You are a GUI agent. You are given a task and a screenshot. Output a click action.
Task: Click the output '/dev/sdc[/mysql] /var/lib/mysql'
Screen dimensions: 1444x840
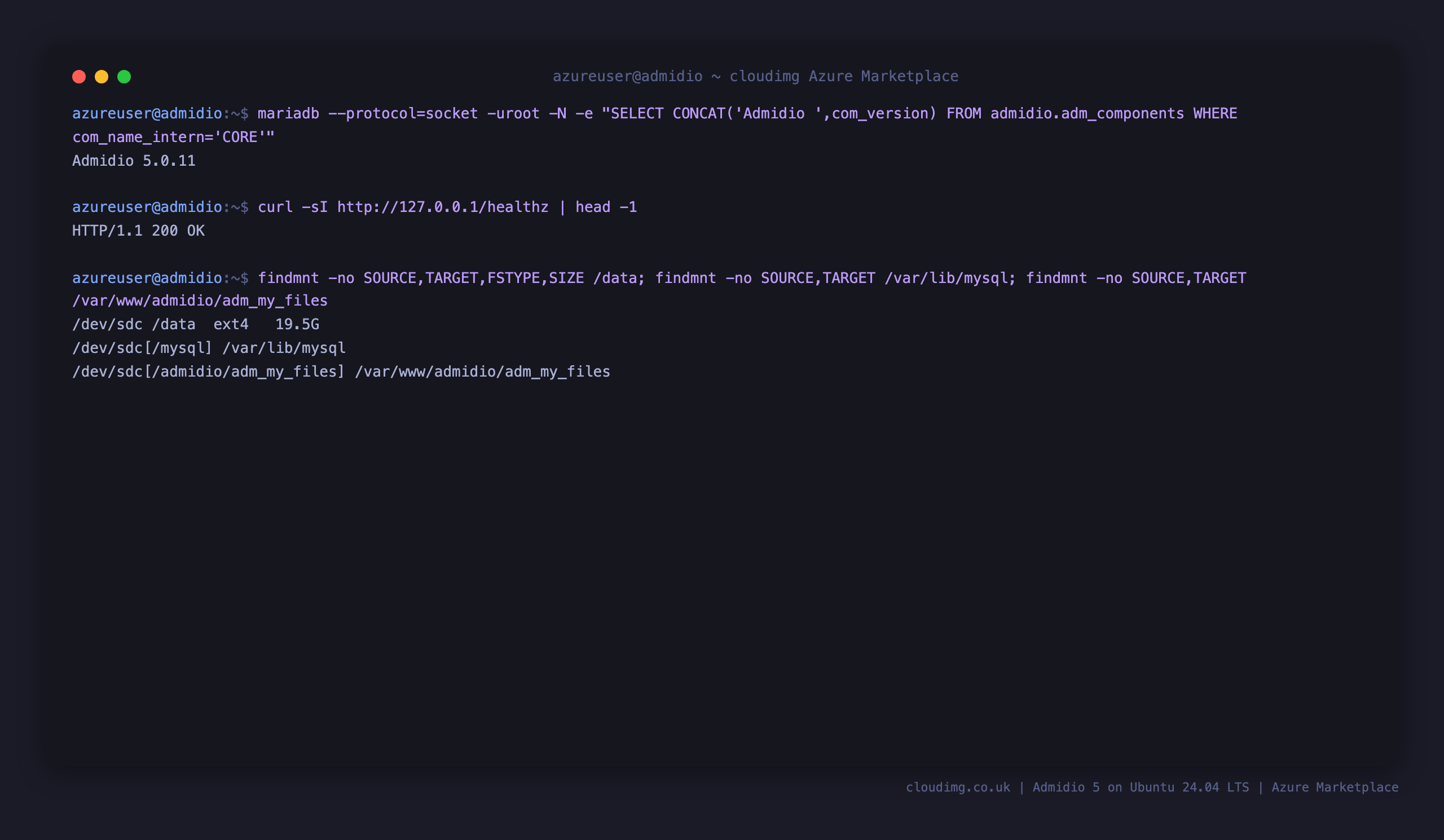[209, 348]
